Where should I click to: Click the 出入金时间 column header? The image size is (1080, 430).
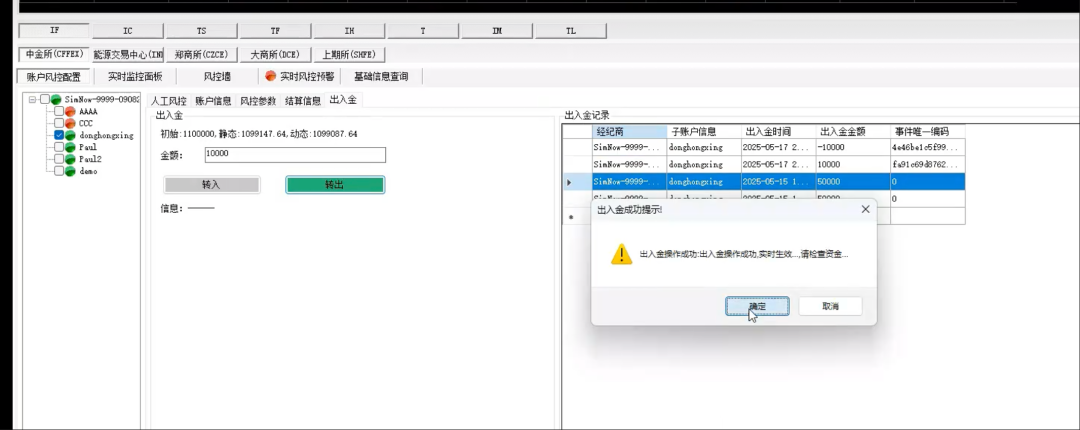(778, 131)
